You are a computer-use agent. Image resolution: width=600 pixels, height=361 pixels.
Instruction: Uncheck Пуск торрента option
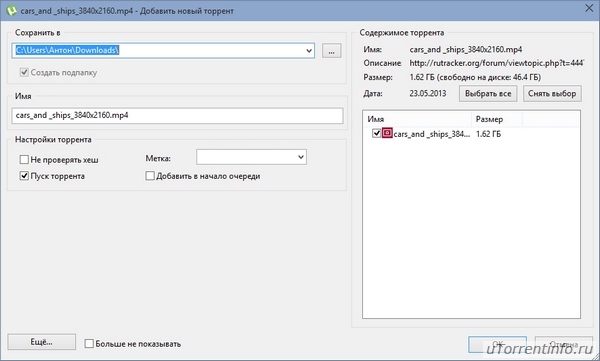click(x=24, y=176)
